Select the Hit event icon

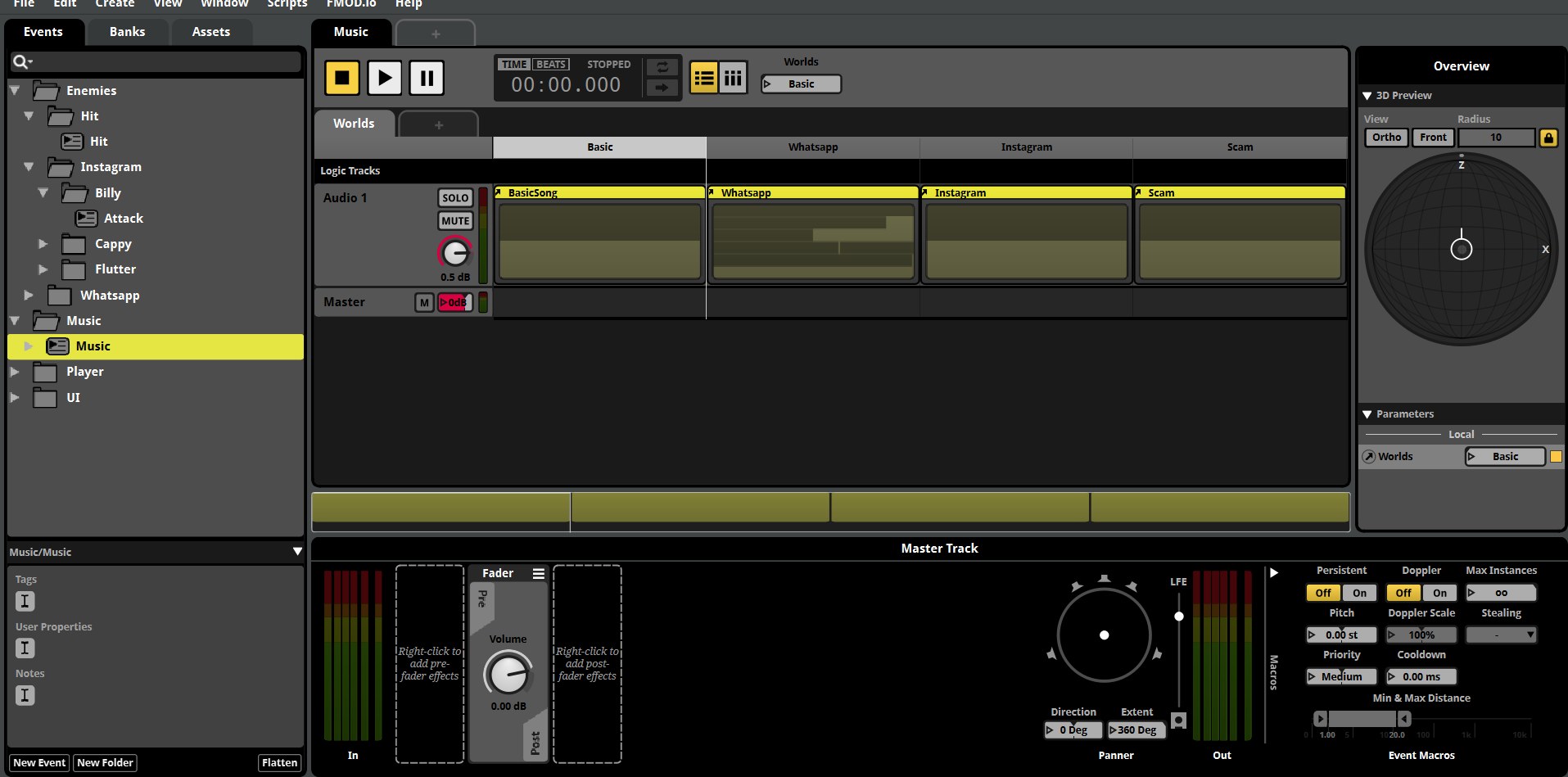click(72, 142)
